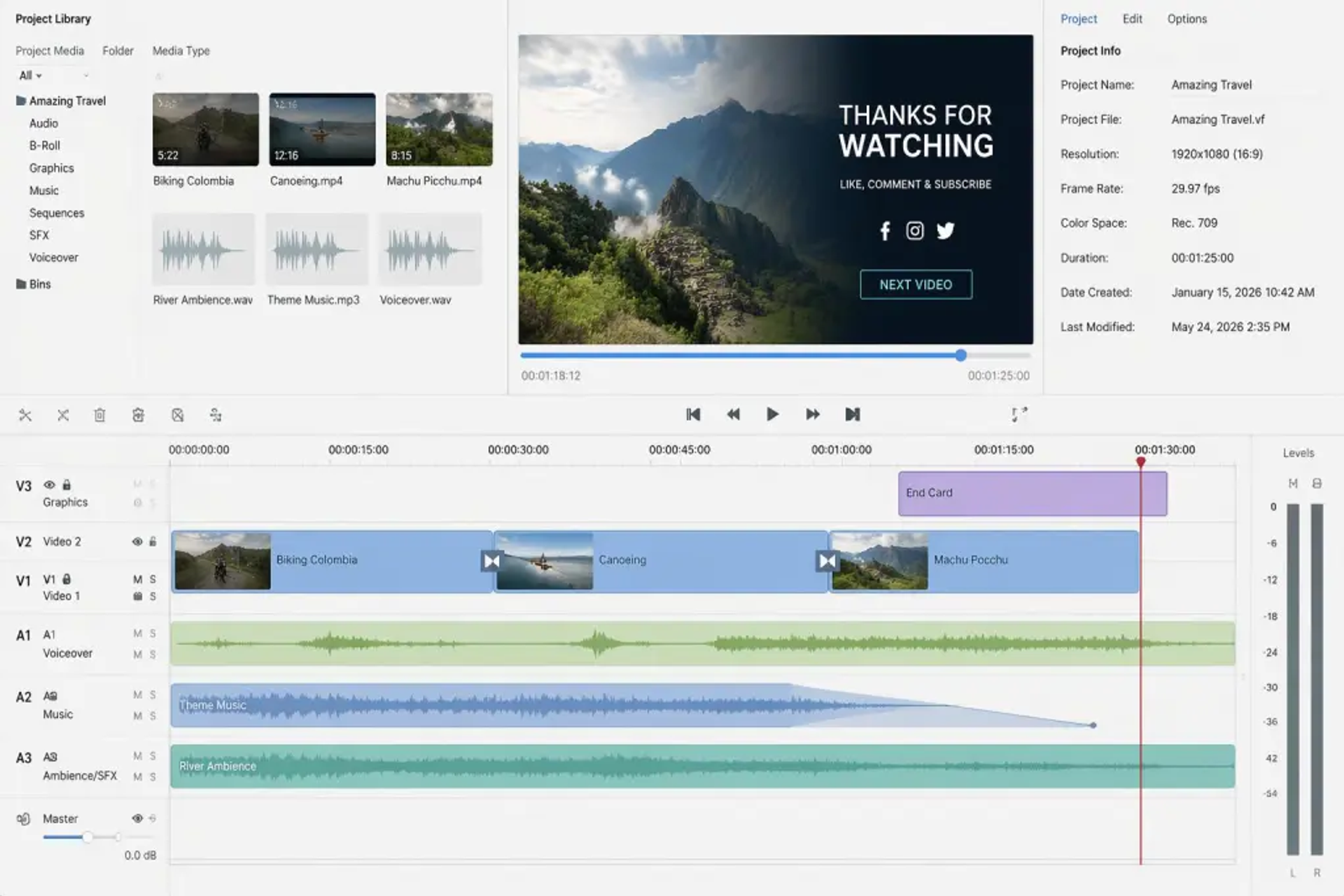Image resolution: width=1344 pixels, height=896 pixels.
Task: Click the Twitter bird icon on the end card
Action: tap(946, 231)
